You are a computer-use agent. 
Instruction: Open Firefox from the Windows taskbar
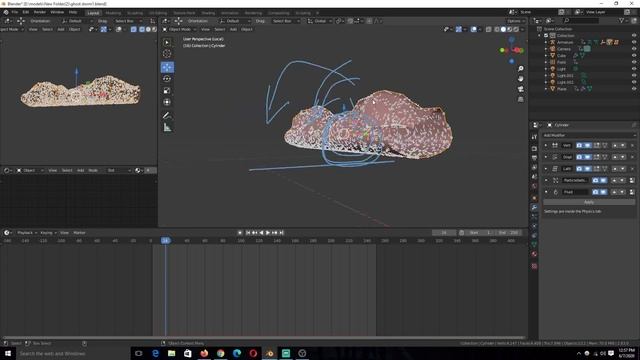[x=204, y=353]
